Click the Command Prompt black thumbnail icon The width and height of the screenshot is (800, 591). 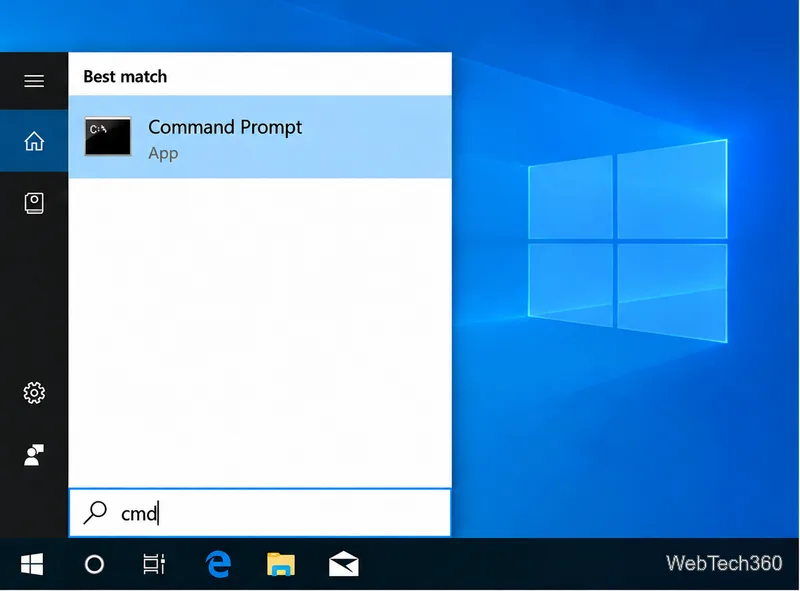tap(108, 136)
